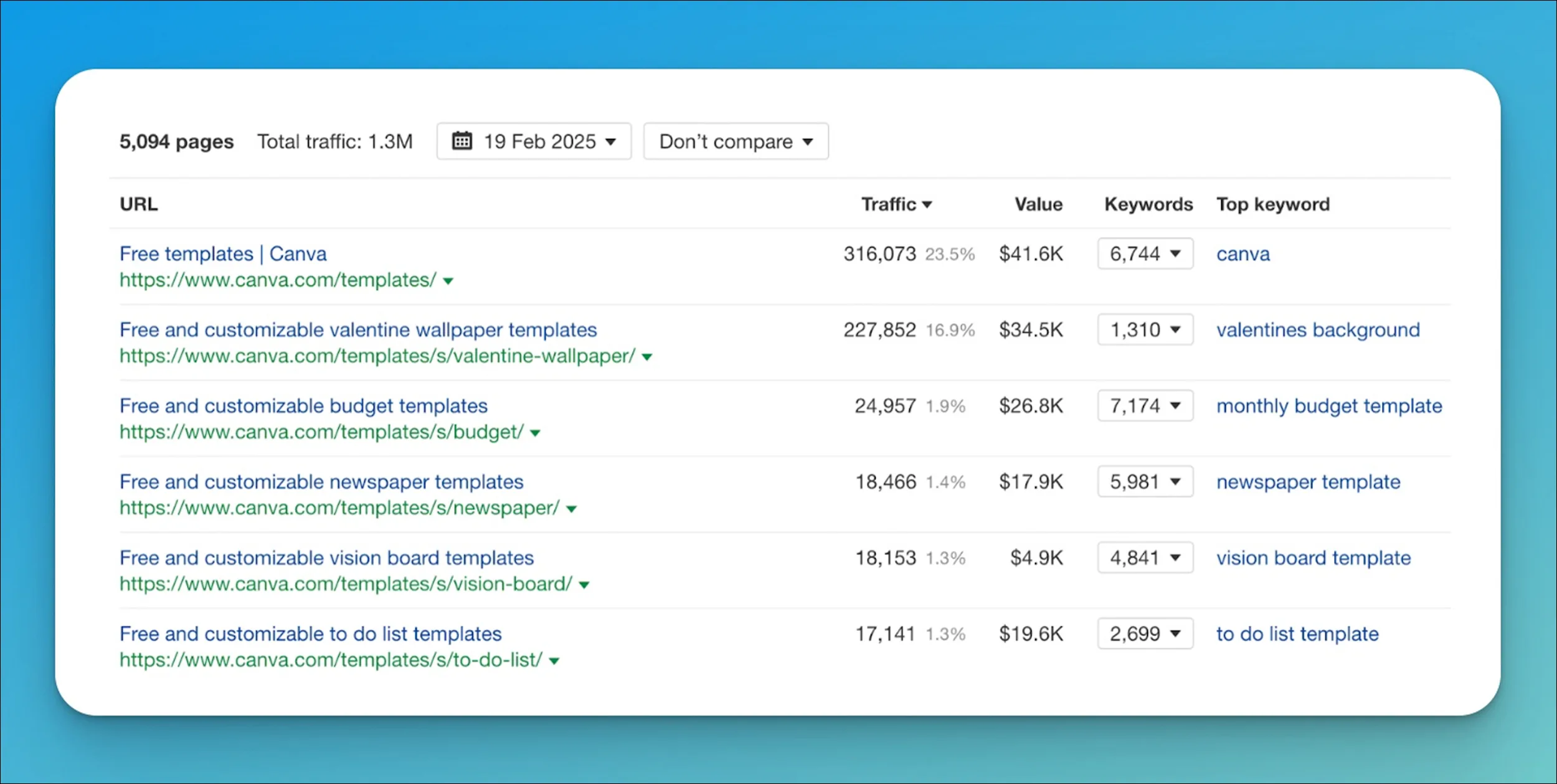Click the calendar icon beside 19 Feb 2025
The height and width of the screenshot is (784, 1557).
461,141
